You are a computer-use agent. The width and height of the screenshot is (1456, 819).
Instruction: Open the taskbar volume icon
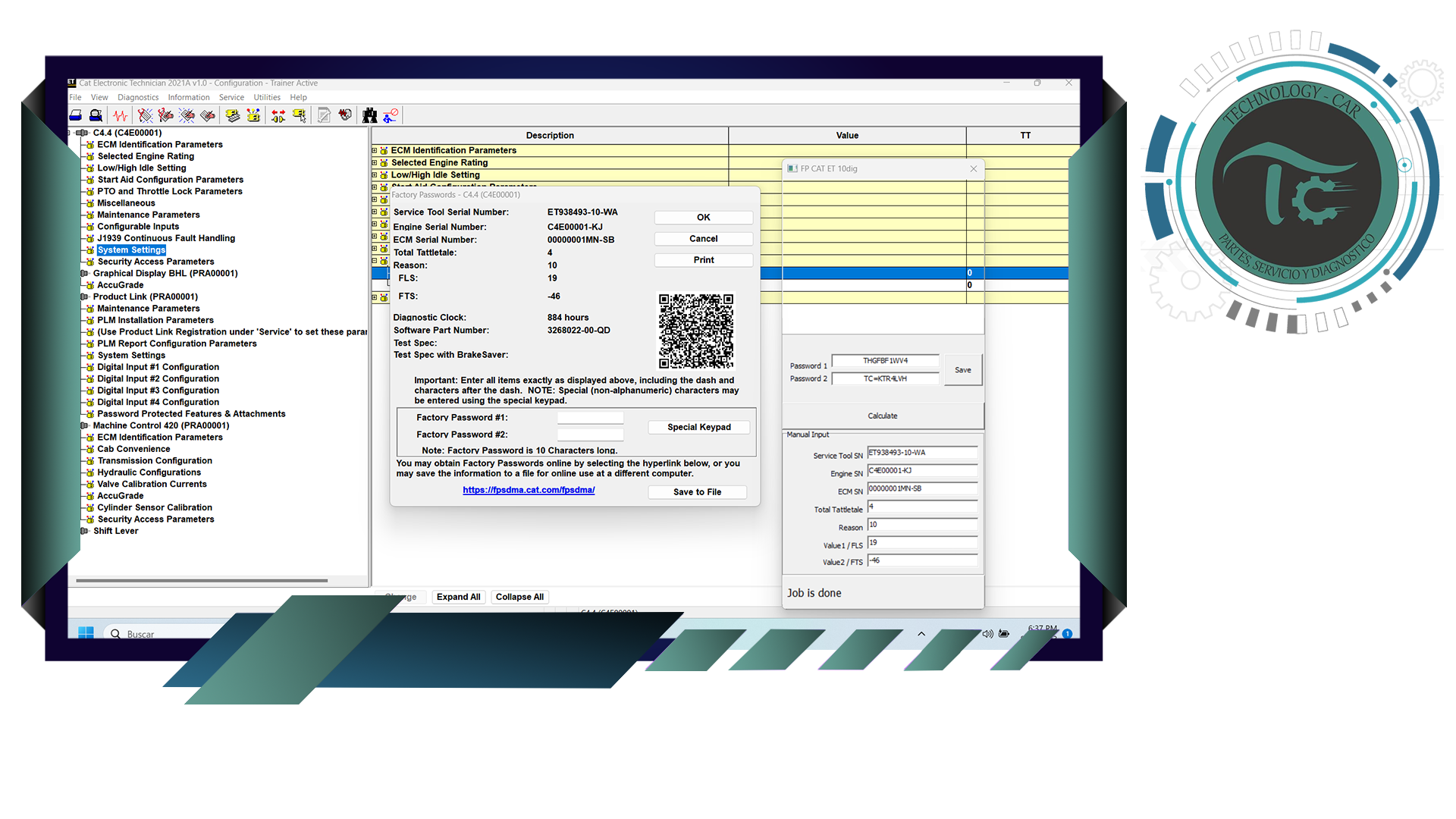(x=987, y=633)
